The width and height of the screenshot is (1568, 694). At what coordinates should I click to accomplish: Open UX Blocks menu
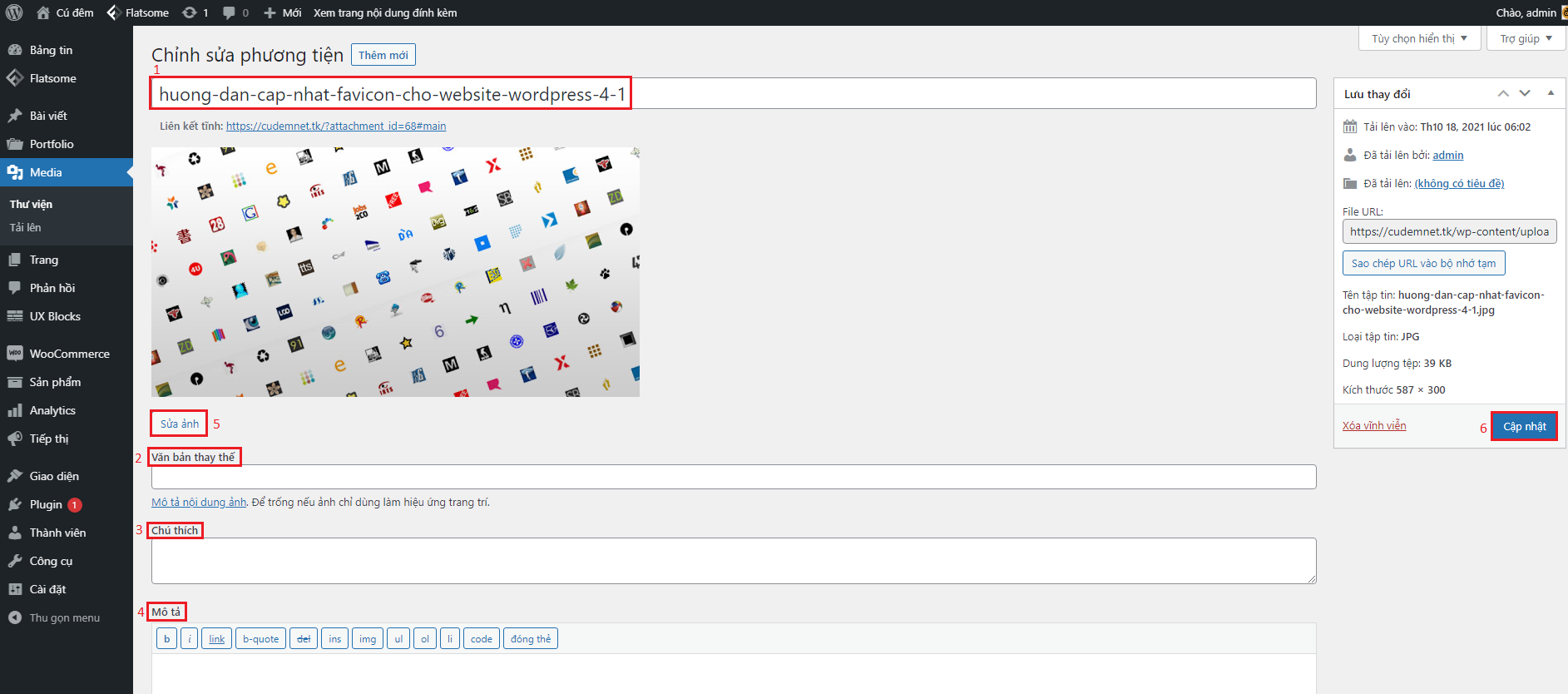click(67, 316)
